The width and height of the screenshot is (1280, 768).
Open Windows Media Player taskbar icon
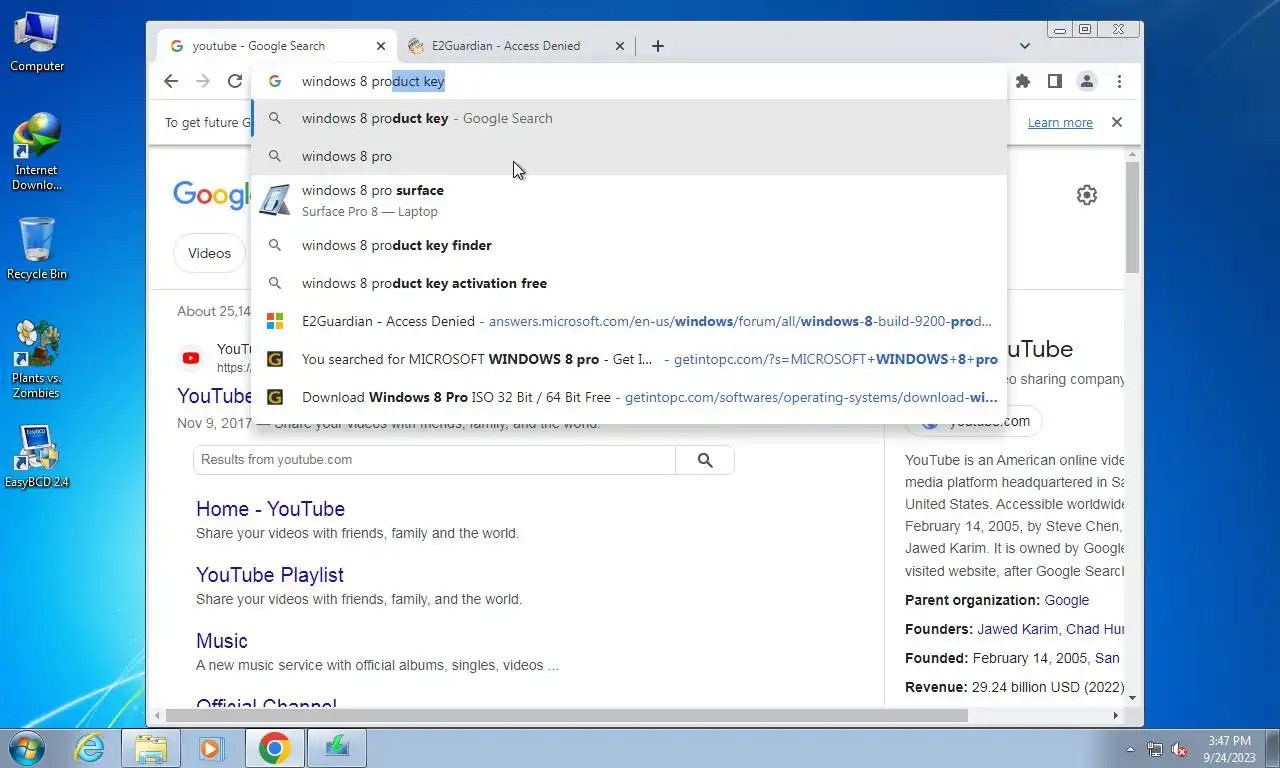211,748
